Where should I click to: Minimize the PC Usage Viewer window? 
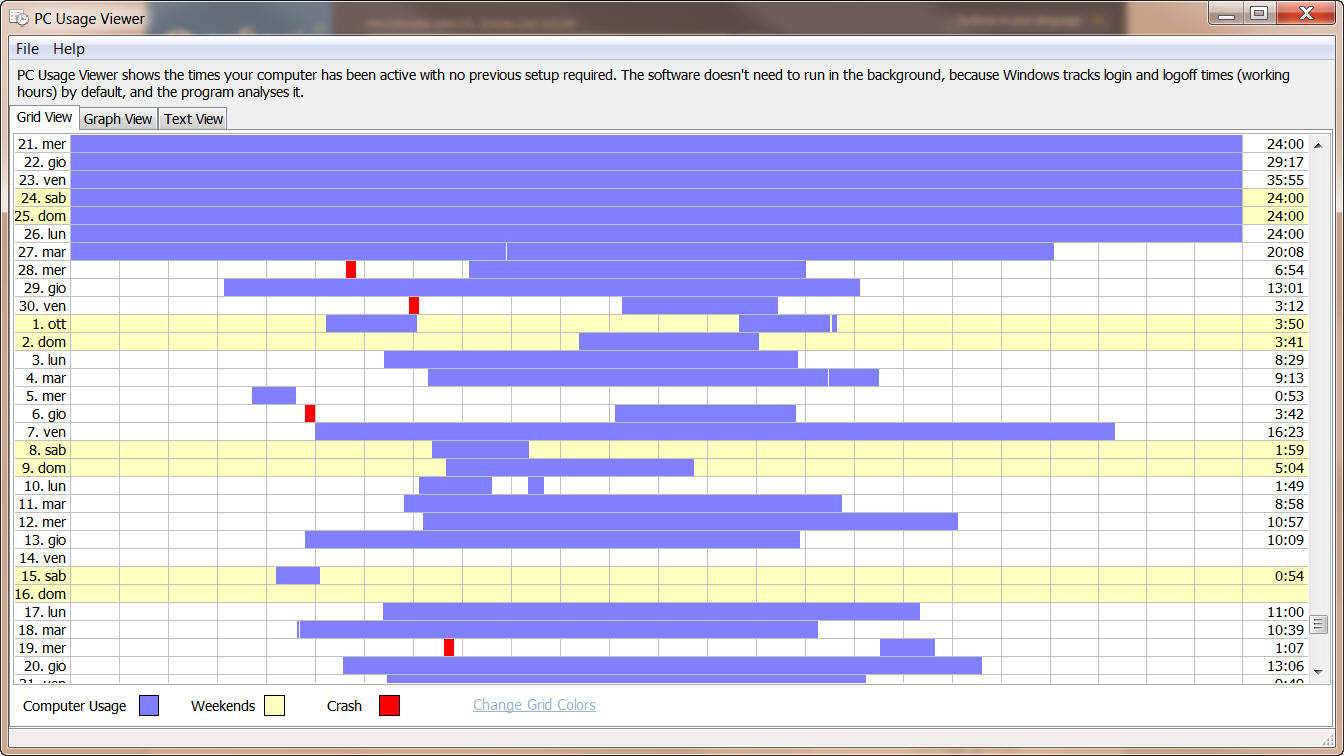point(1227,12)
